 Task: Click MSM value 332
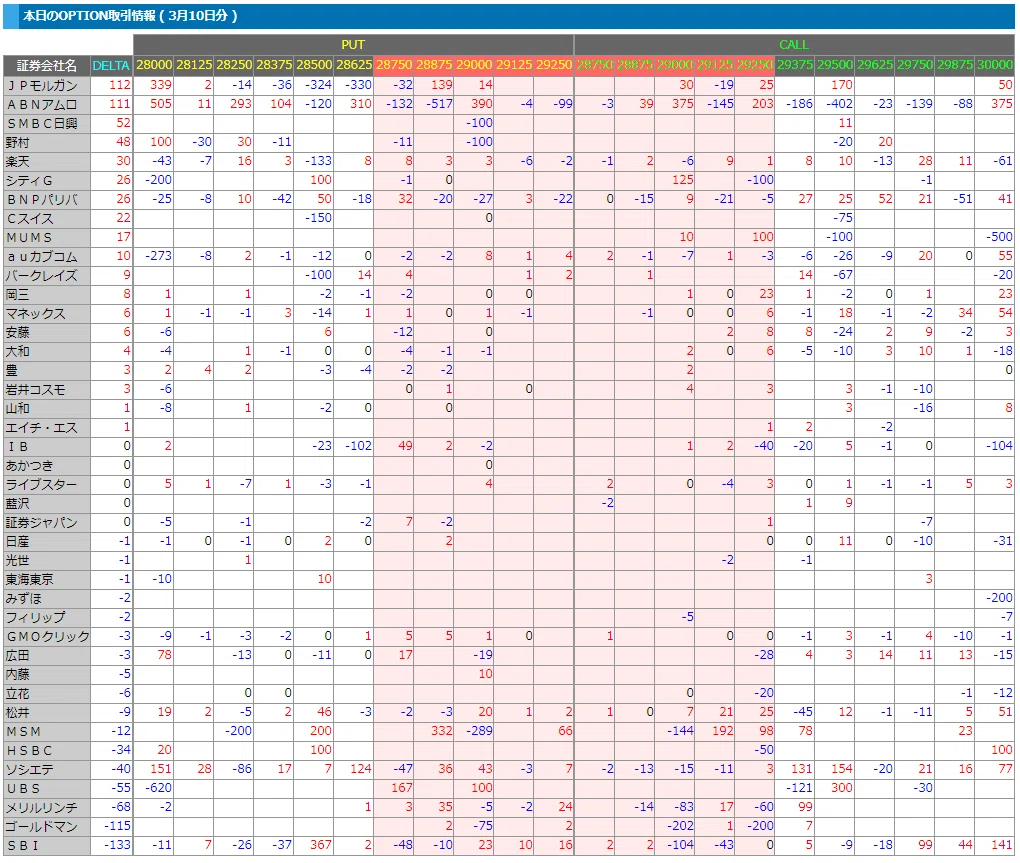(x=441, y=730)
